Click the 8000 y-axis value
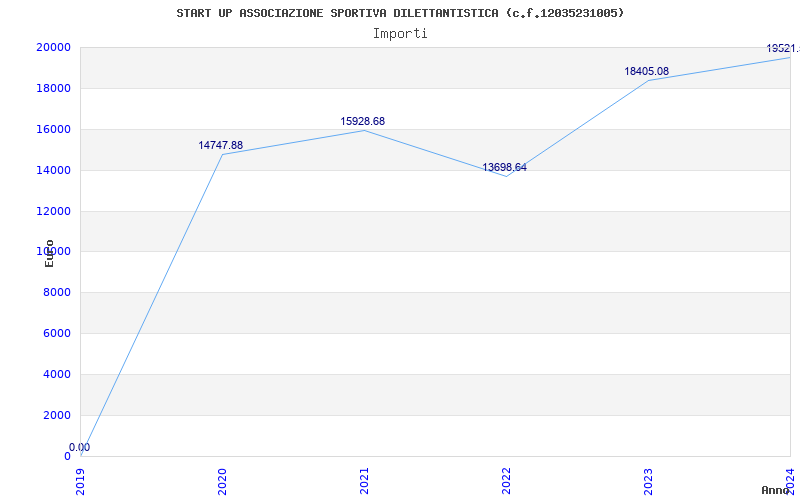The width and height of the screenshot is (800, 500). tap(56, 292)
